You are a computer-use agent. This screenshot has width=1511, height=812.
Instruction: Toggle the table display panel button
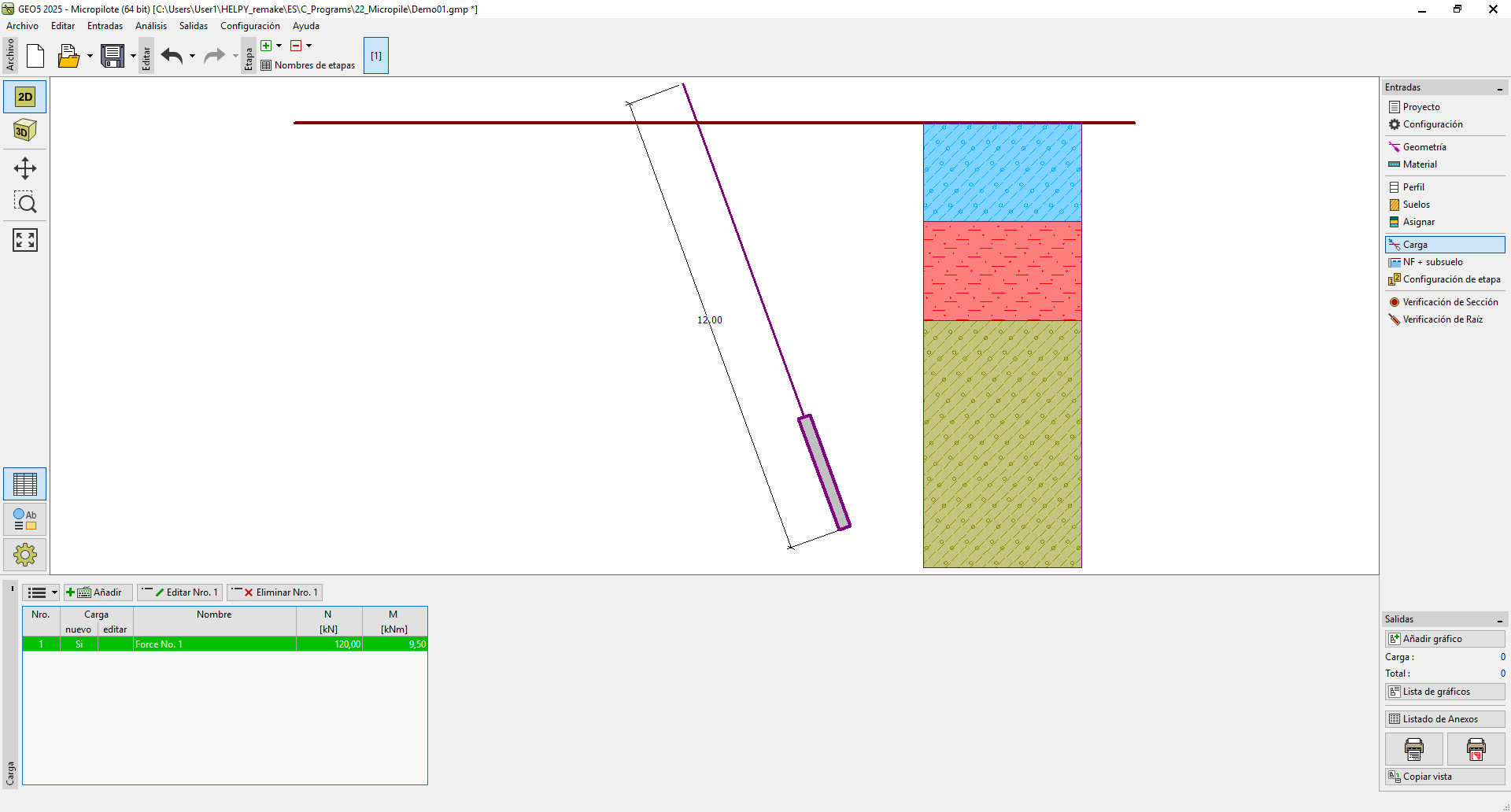point(25,484)
